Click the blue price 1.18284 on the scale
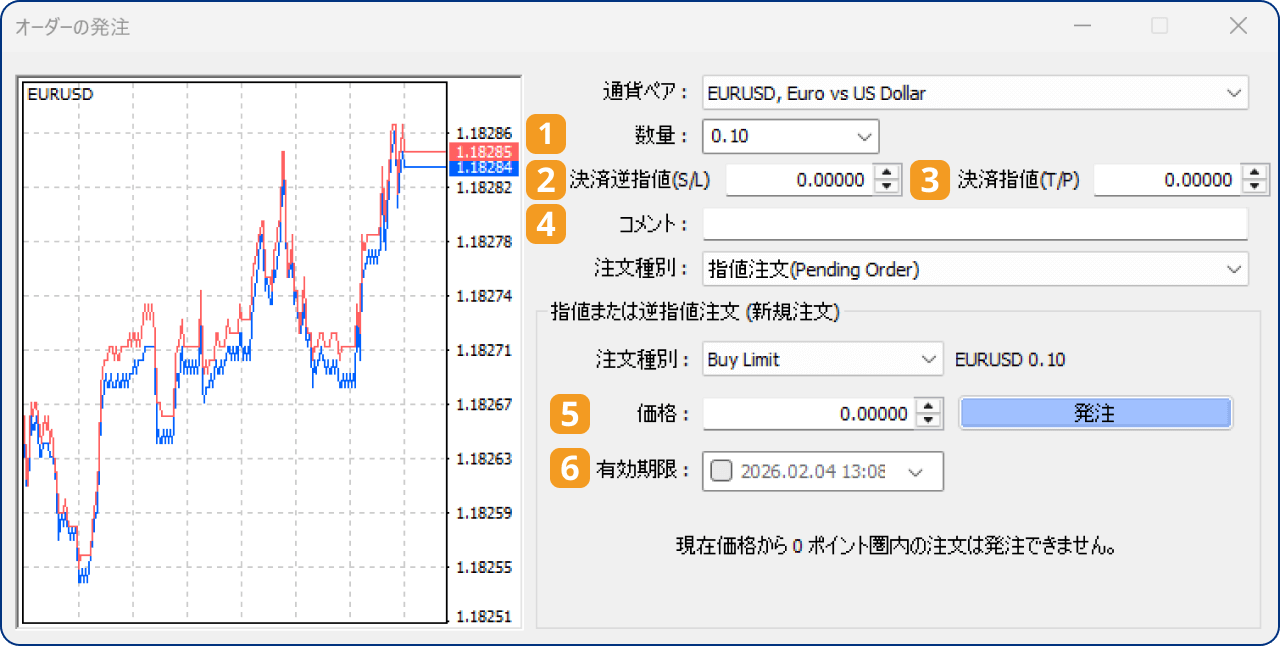This screenshot has height=646, width=1280. [482, 170]
